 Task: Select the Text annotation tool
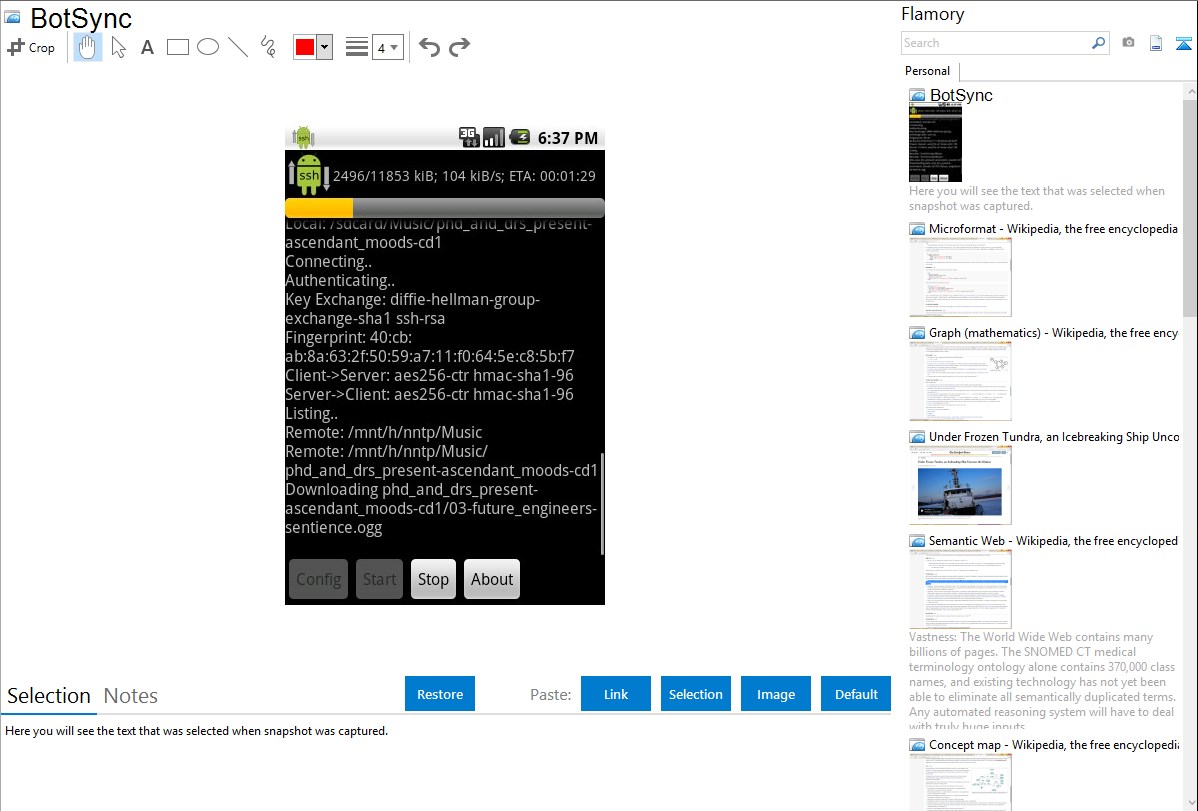(x=147, y=47)
